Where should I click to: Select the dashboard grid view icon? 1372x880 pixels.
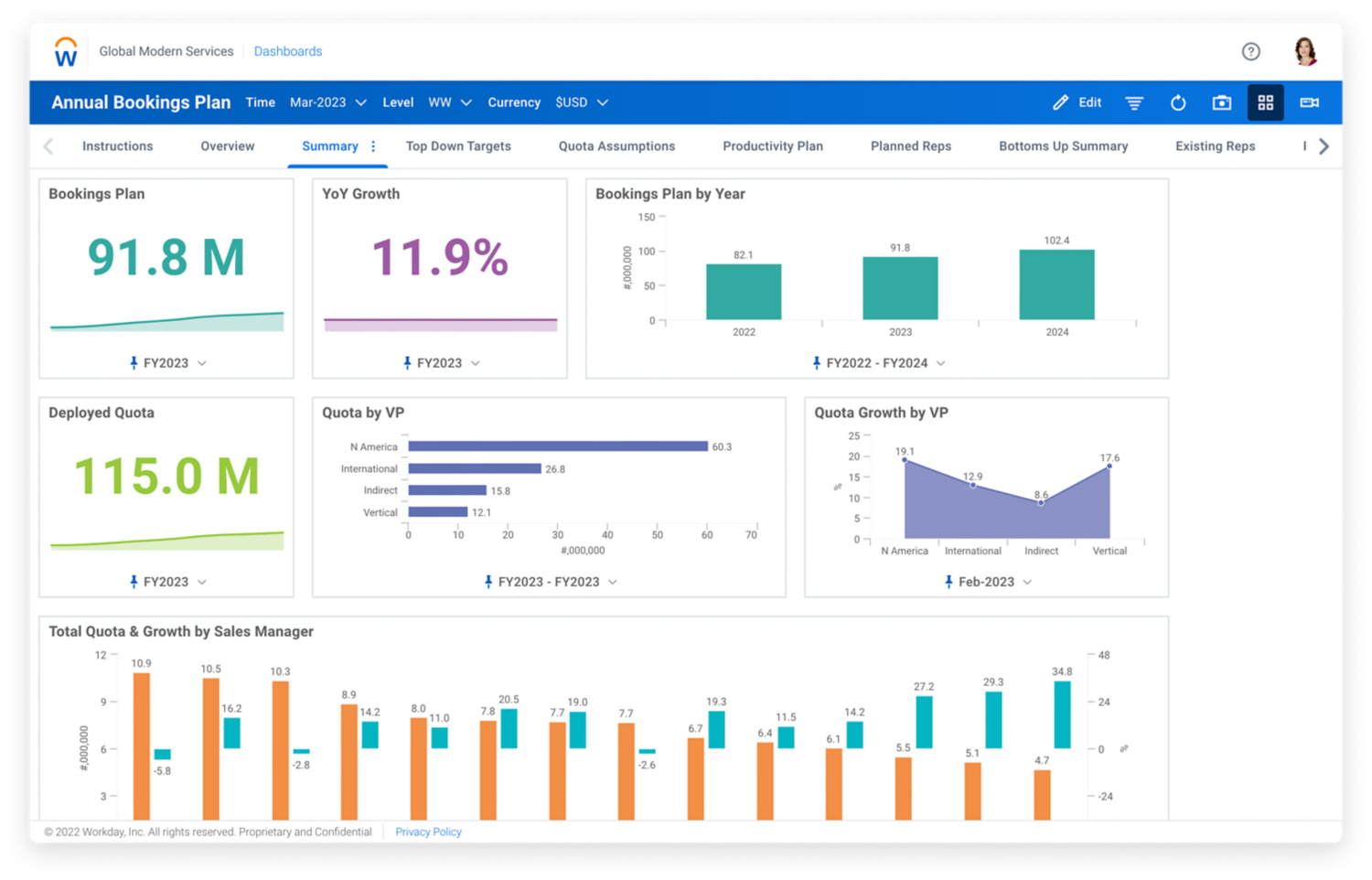point(1266,103)
